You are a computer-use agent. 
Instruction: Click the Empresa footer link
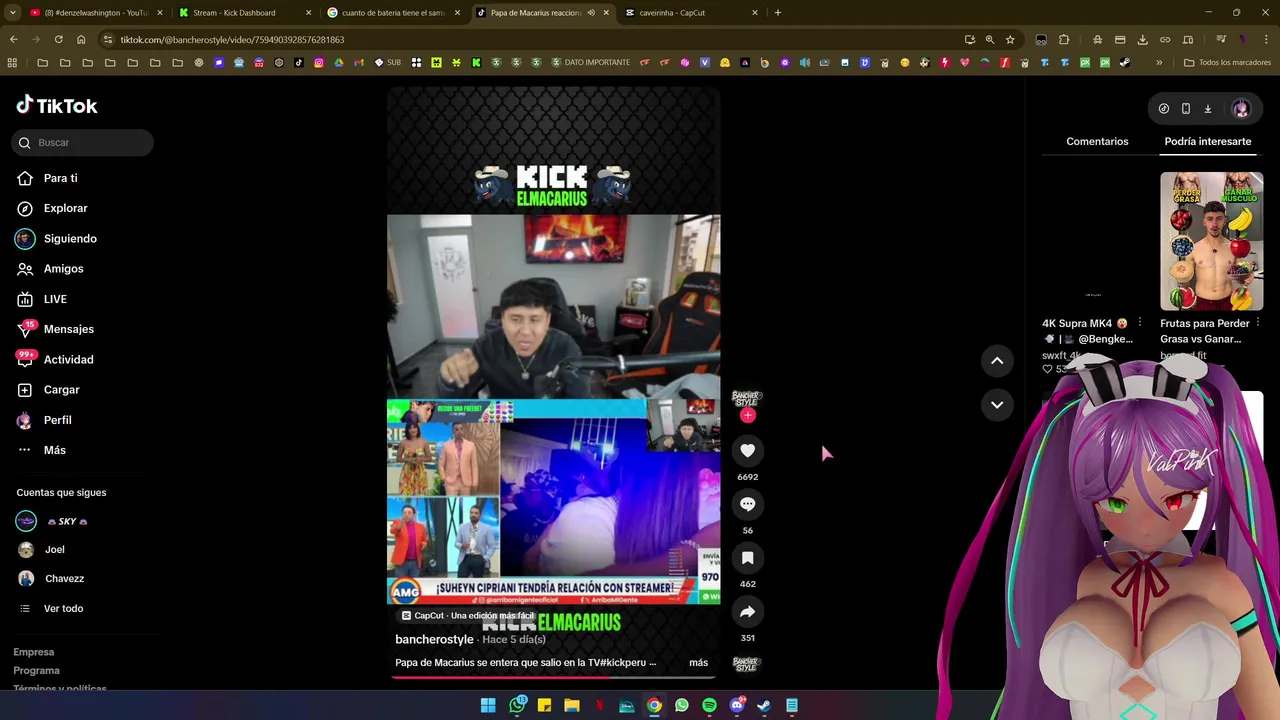34,652
